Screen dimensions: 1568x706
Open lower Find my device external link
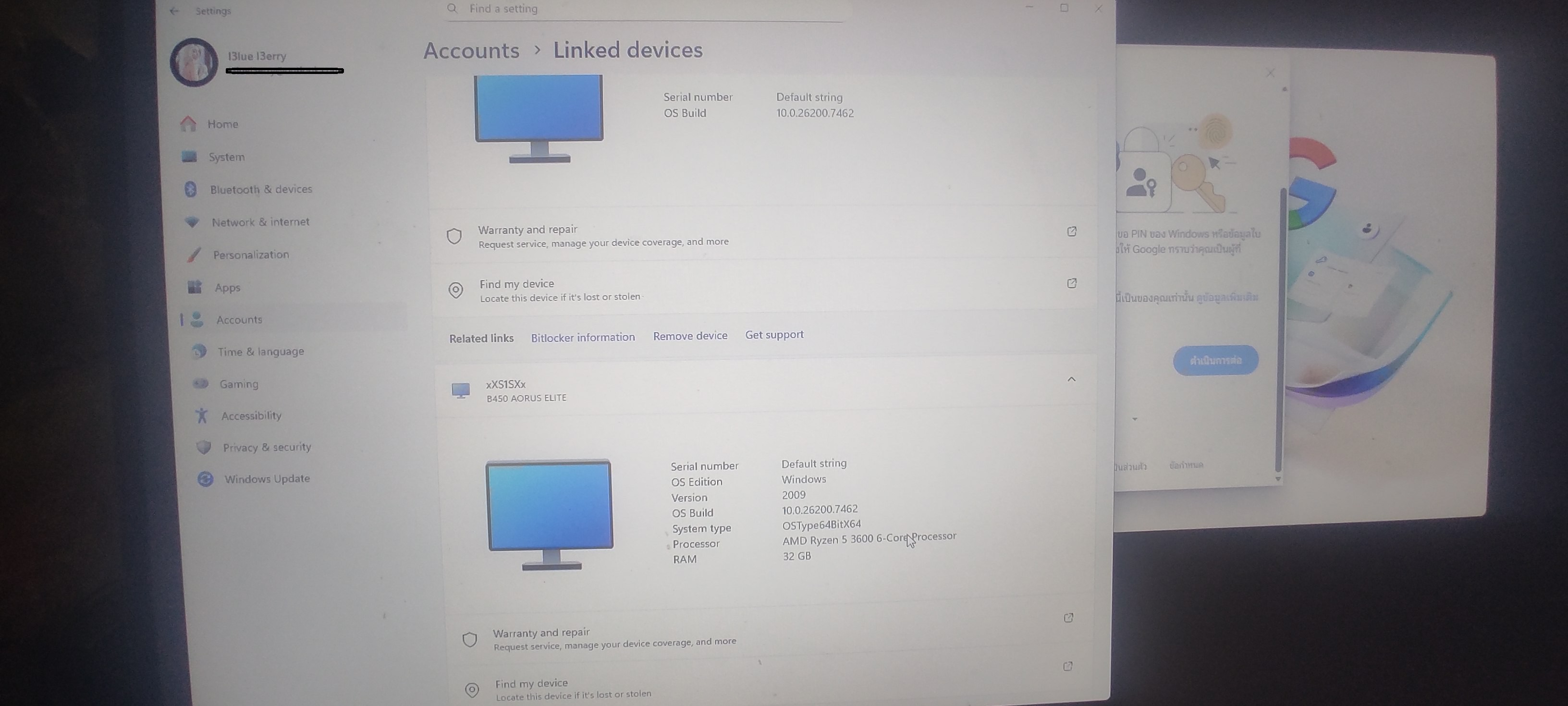coord(1067,667)
